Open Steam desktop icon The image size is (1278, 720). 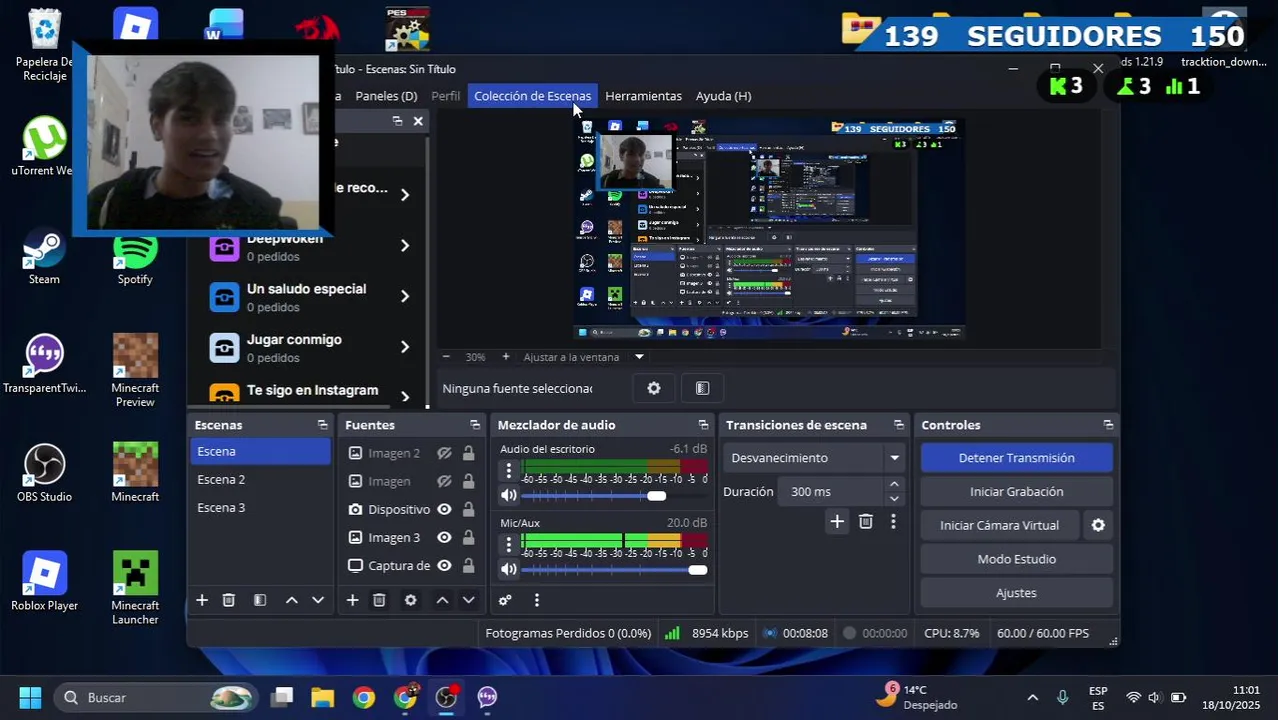pyautogui.click(x=44, y=257)
